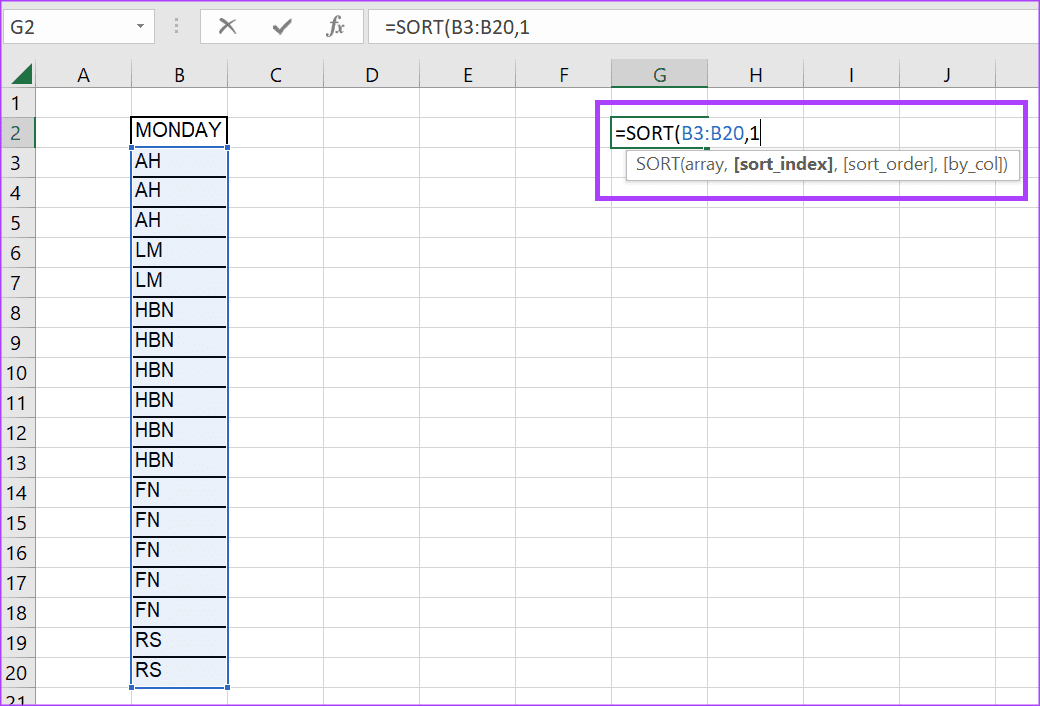
Task: Select row 13 header
Action: 15,462
